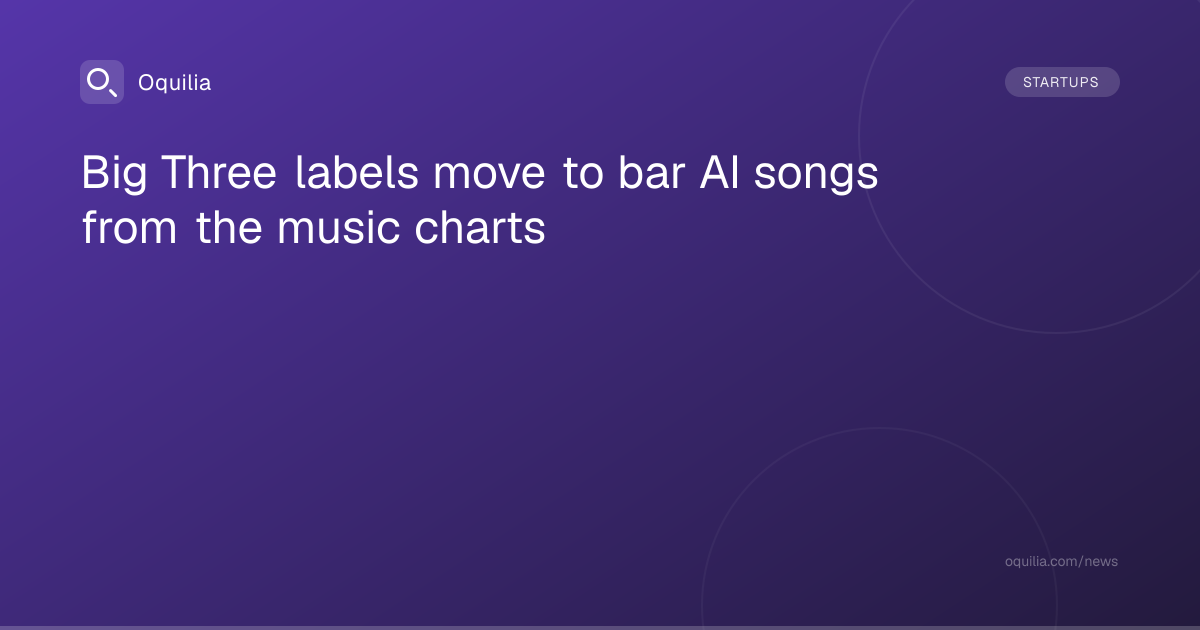1200x630 pixels.
Task: Click the words 'Big Three' in headline
Action: click(x=179, y=174)
